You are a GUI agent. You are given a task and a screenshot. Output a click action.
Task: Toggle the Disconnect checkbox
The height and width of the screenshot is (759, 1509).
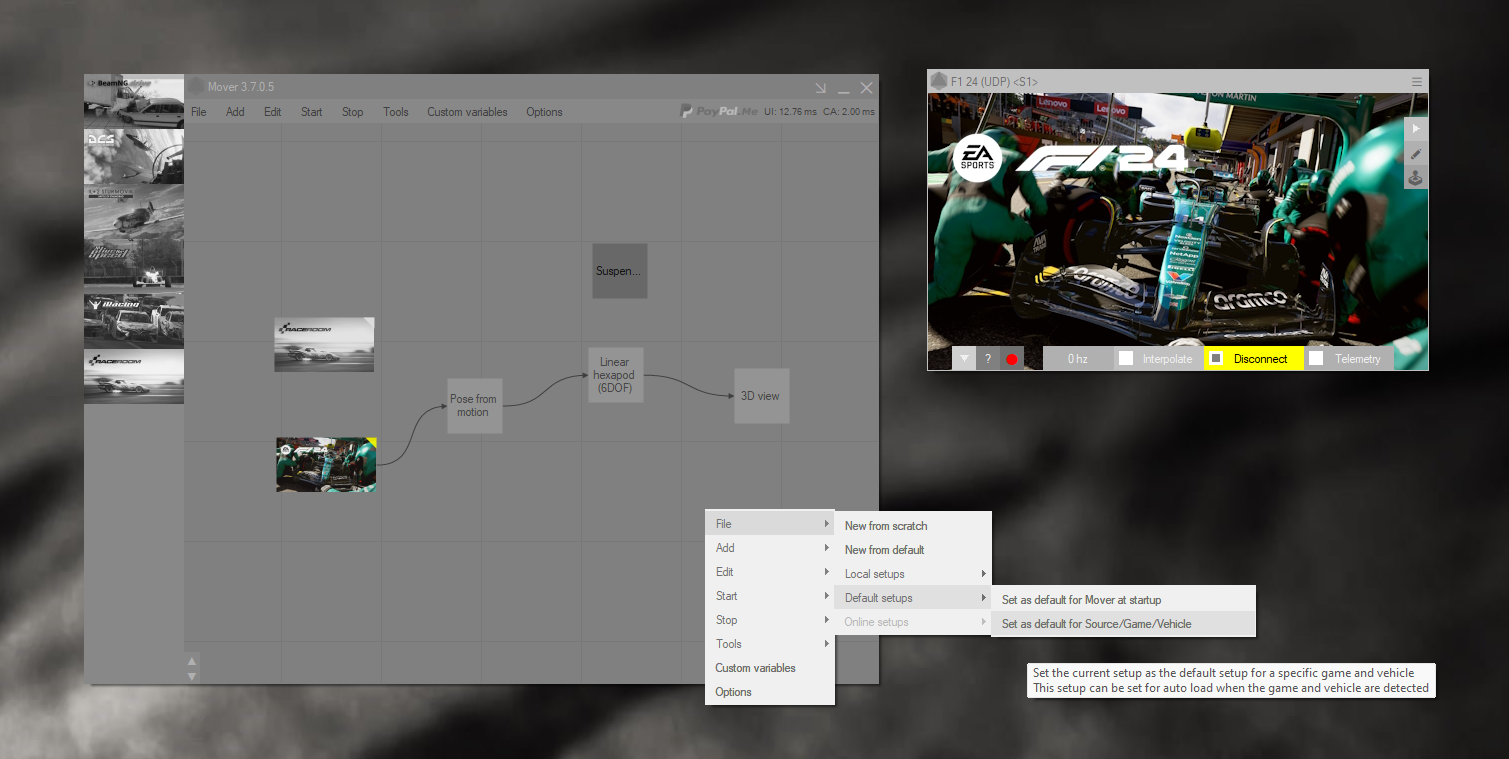1216,358
